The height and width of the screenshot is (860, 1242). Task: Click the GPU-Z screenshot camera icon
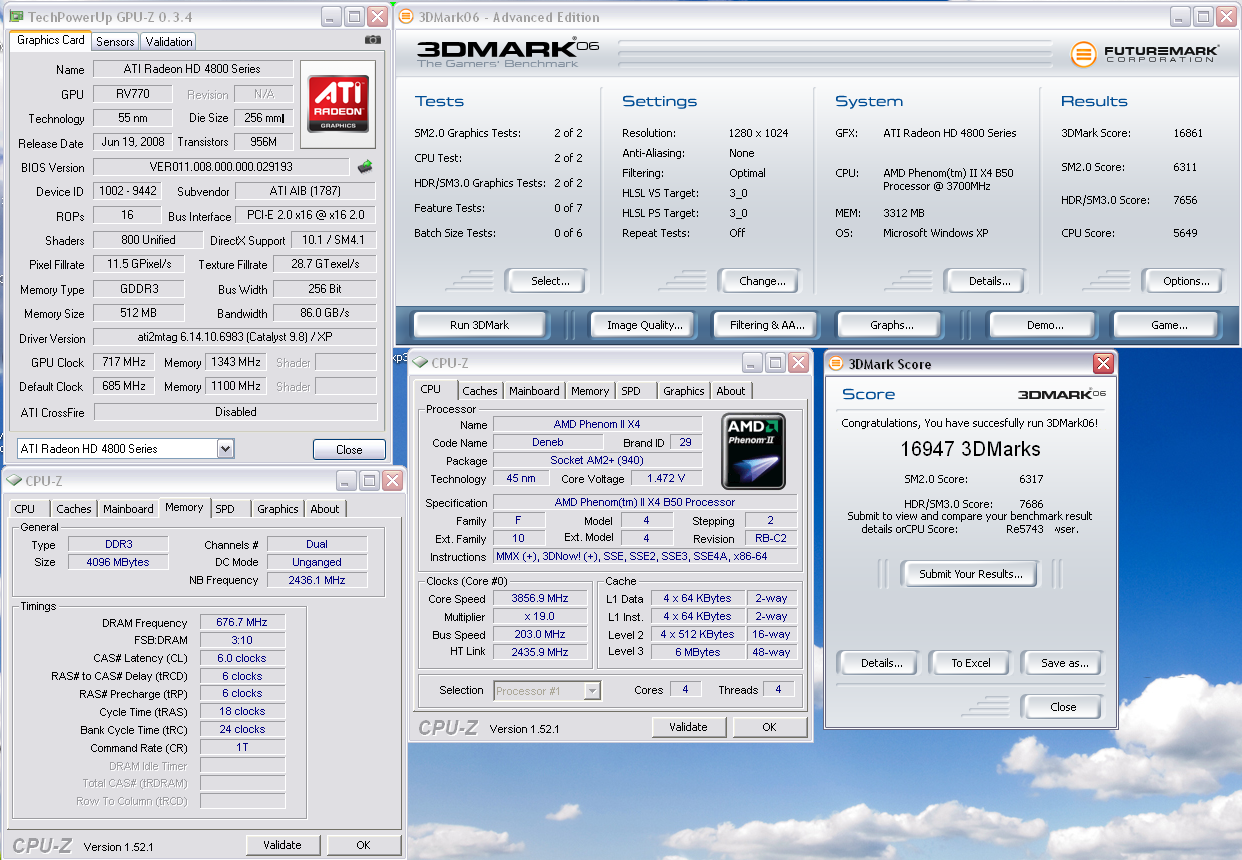tap(372, 40)
